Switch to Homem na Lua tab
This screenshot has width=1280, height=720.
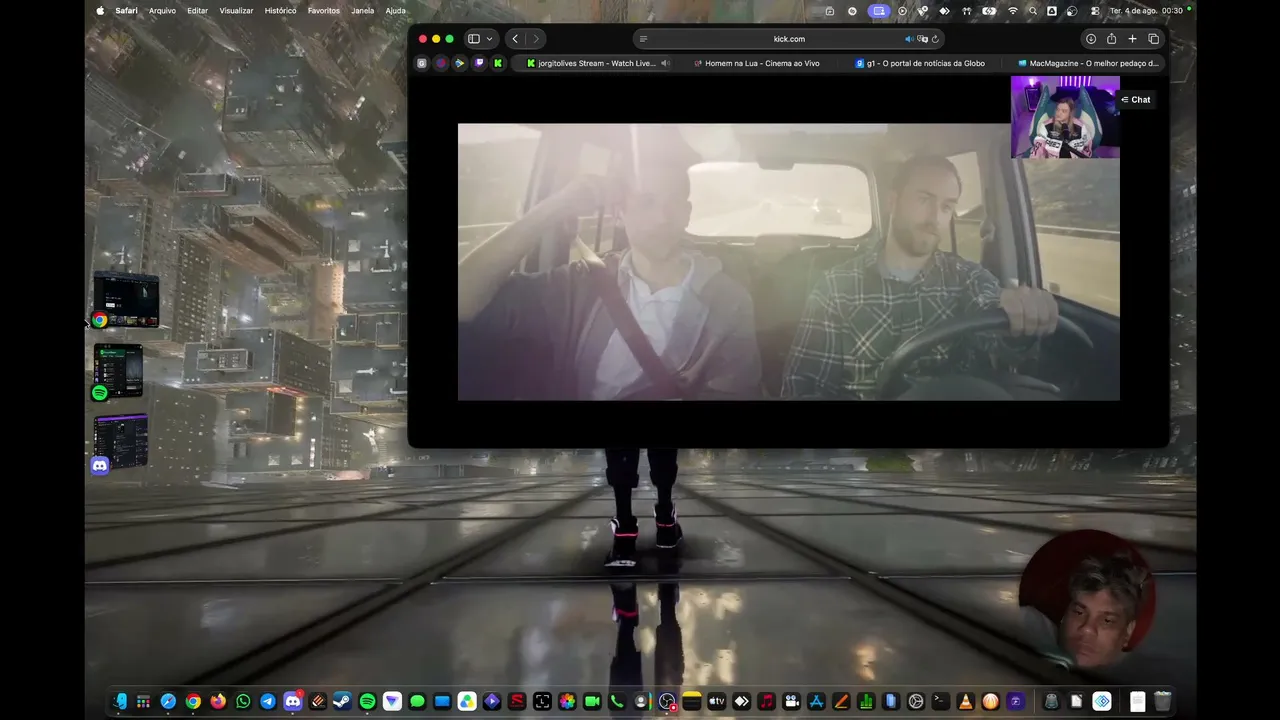tap(756, 63)
